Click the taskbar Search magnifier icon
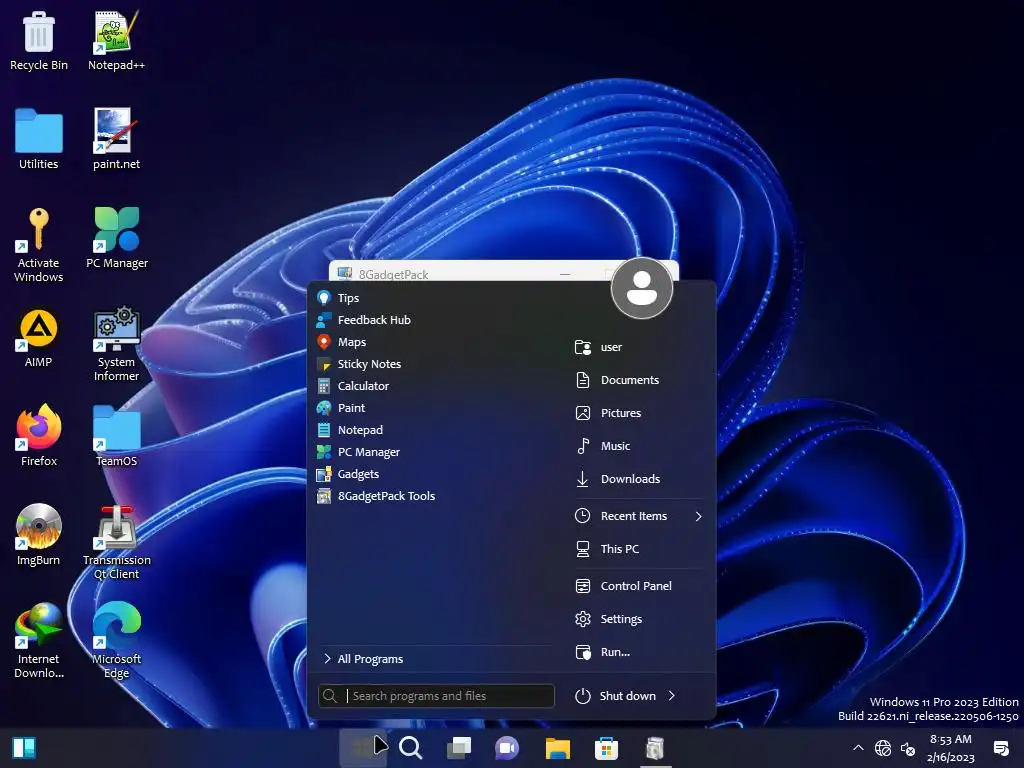 [411, 748]
